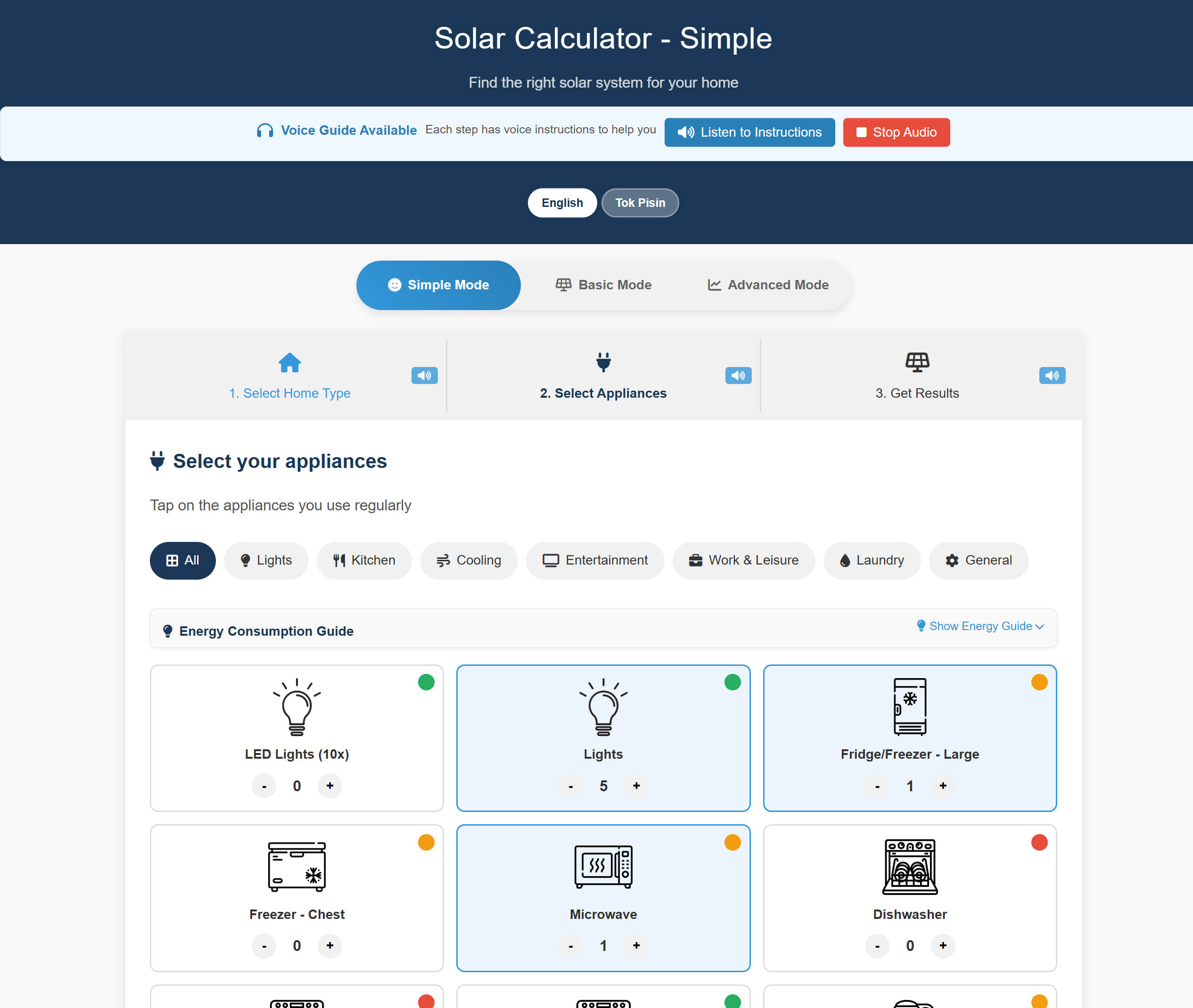Expand the Show Energy Guide section
The width and height of the screenshot is (1193, 1008).
980,626
